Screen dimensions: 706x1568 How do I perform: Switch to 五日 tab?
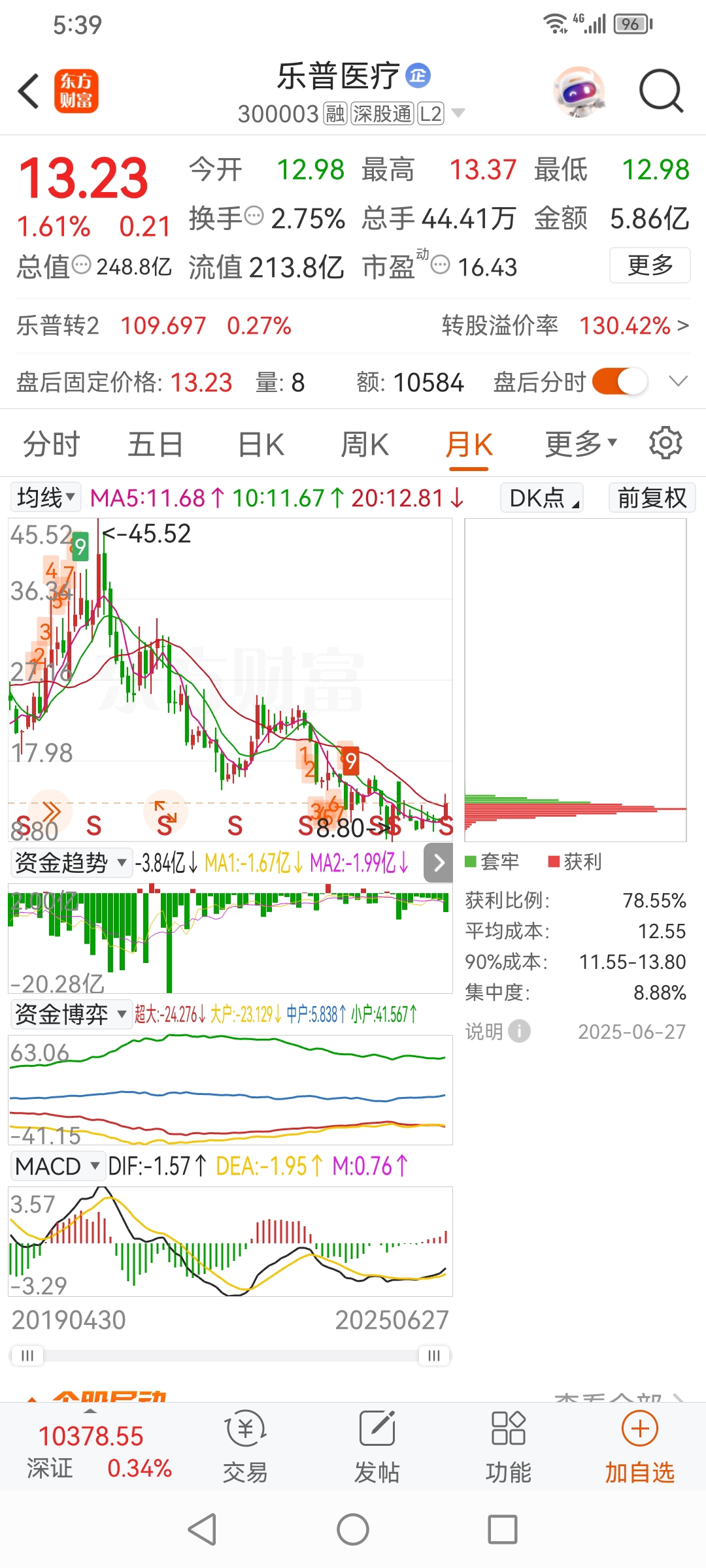tap(155, 444)
